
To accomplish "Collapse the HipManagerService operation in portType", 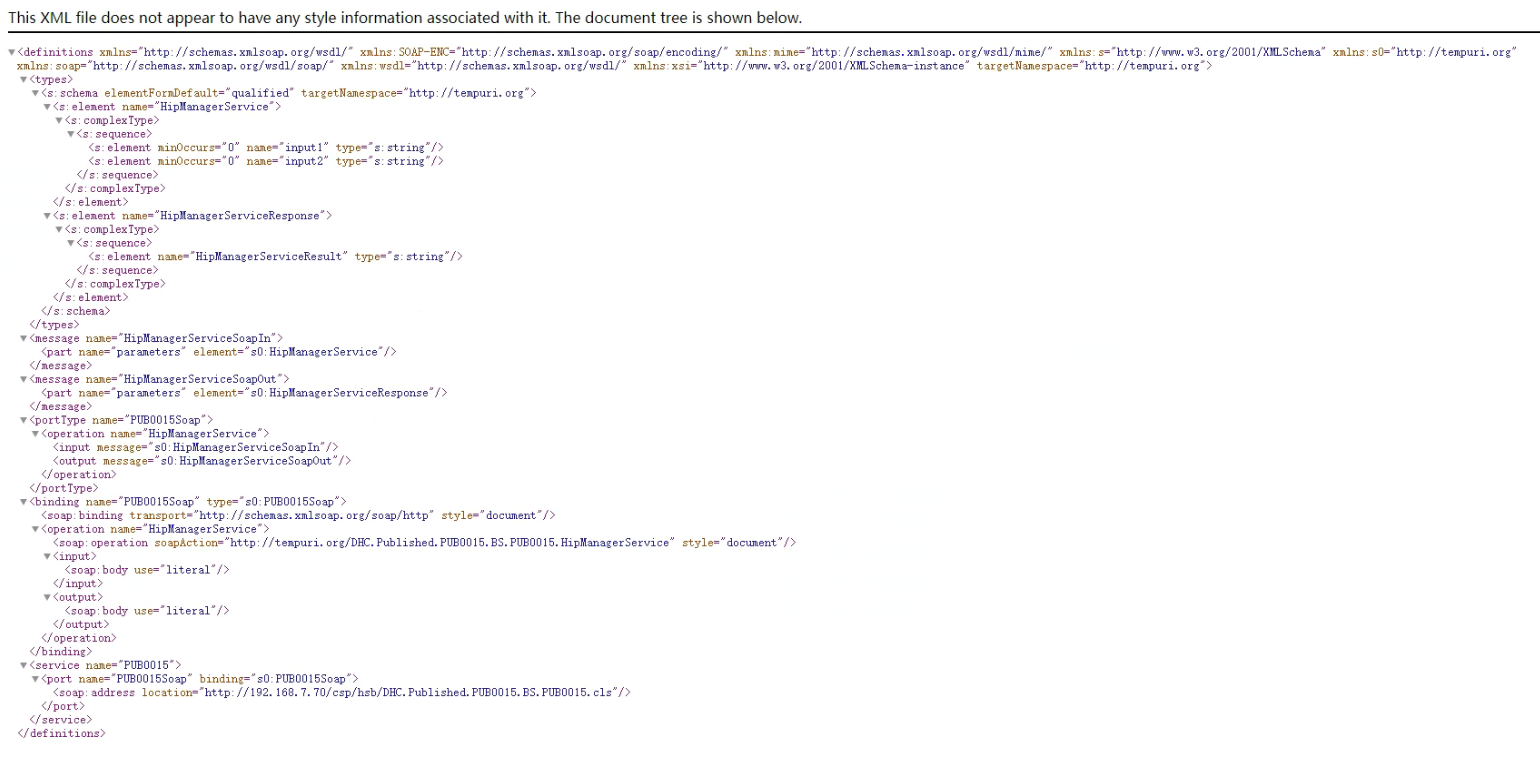I will 33,433.
